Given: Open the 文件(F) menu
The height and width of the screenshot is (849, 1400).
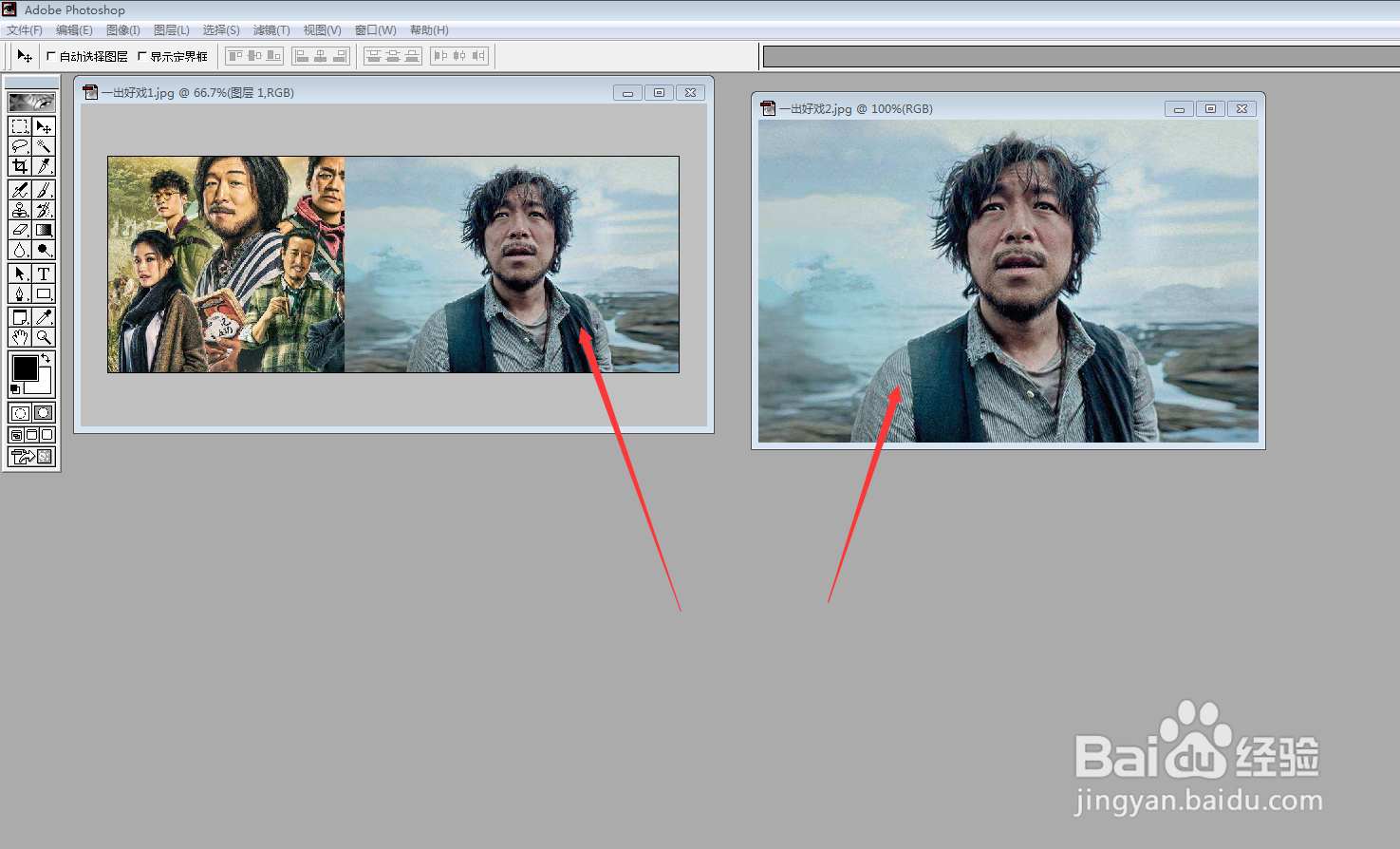Looking at the screenshot, I should [x=25, y=30].
